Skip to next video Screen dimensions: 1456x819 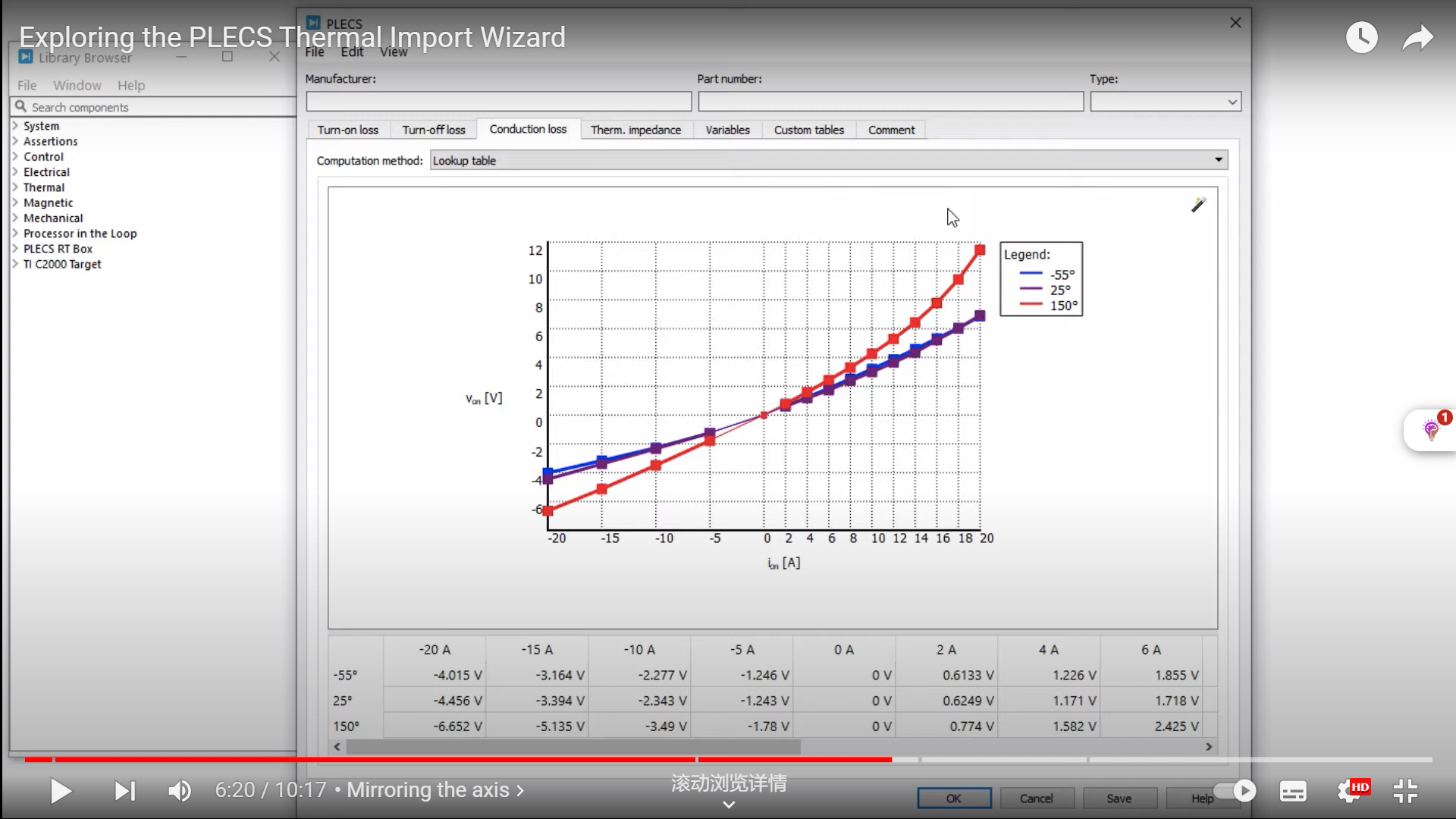(124, 791)
